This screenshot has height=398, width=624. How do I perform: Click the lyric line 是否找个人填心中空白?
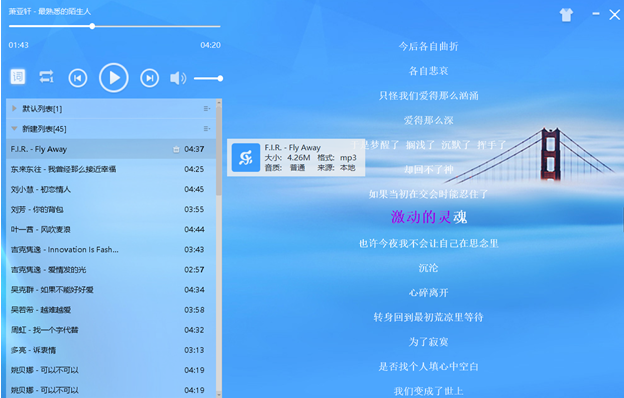[429, 367]
